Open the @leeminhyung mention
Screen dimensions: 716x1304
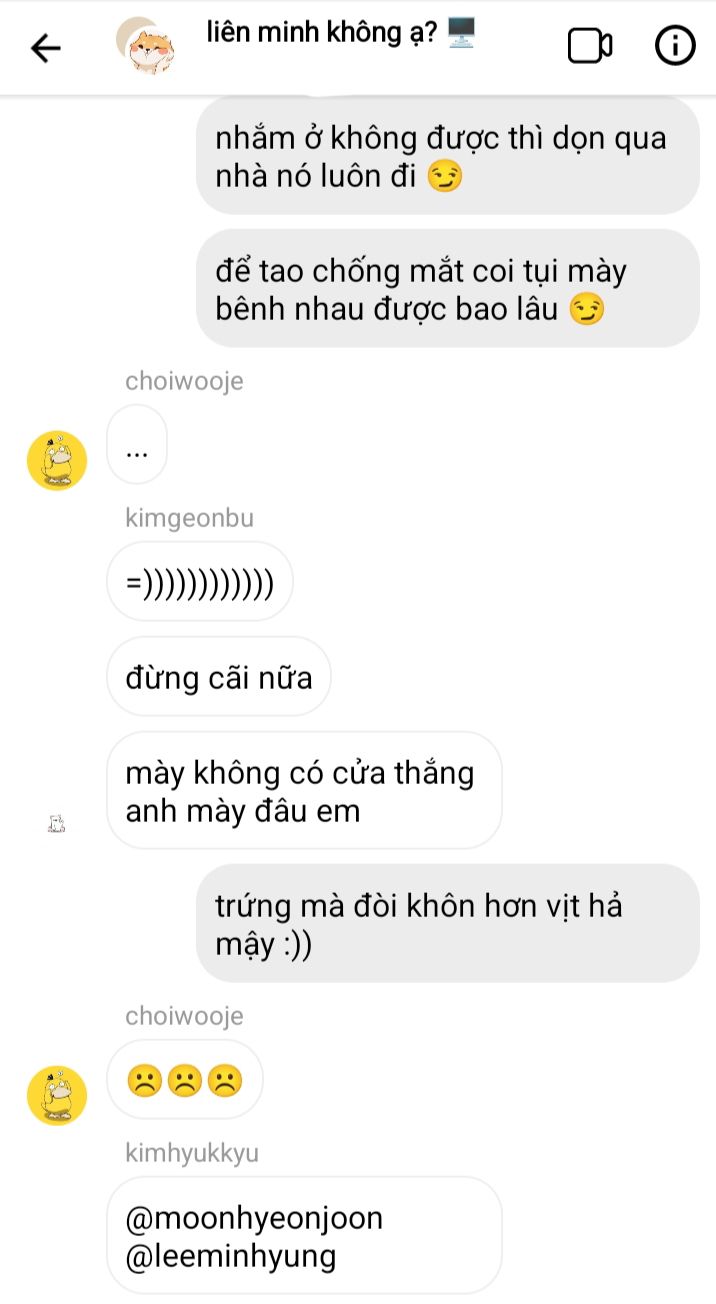point(231,1256)
